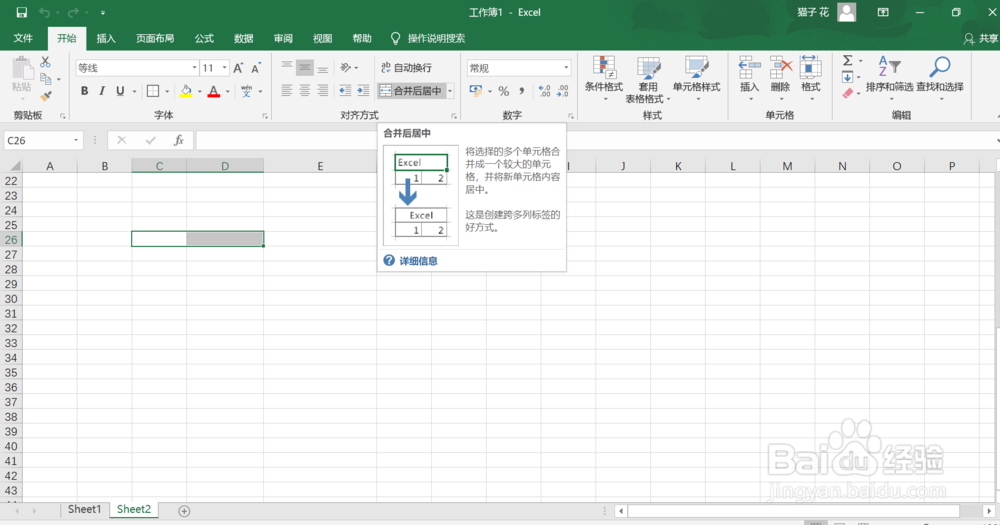
Task: Decrease decimal places icon
Action: tap(562, 91)
